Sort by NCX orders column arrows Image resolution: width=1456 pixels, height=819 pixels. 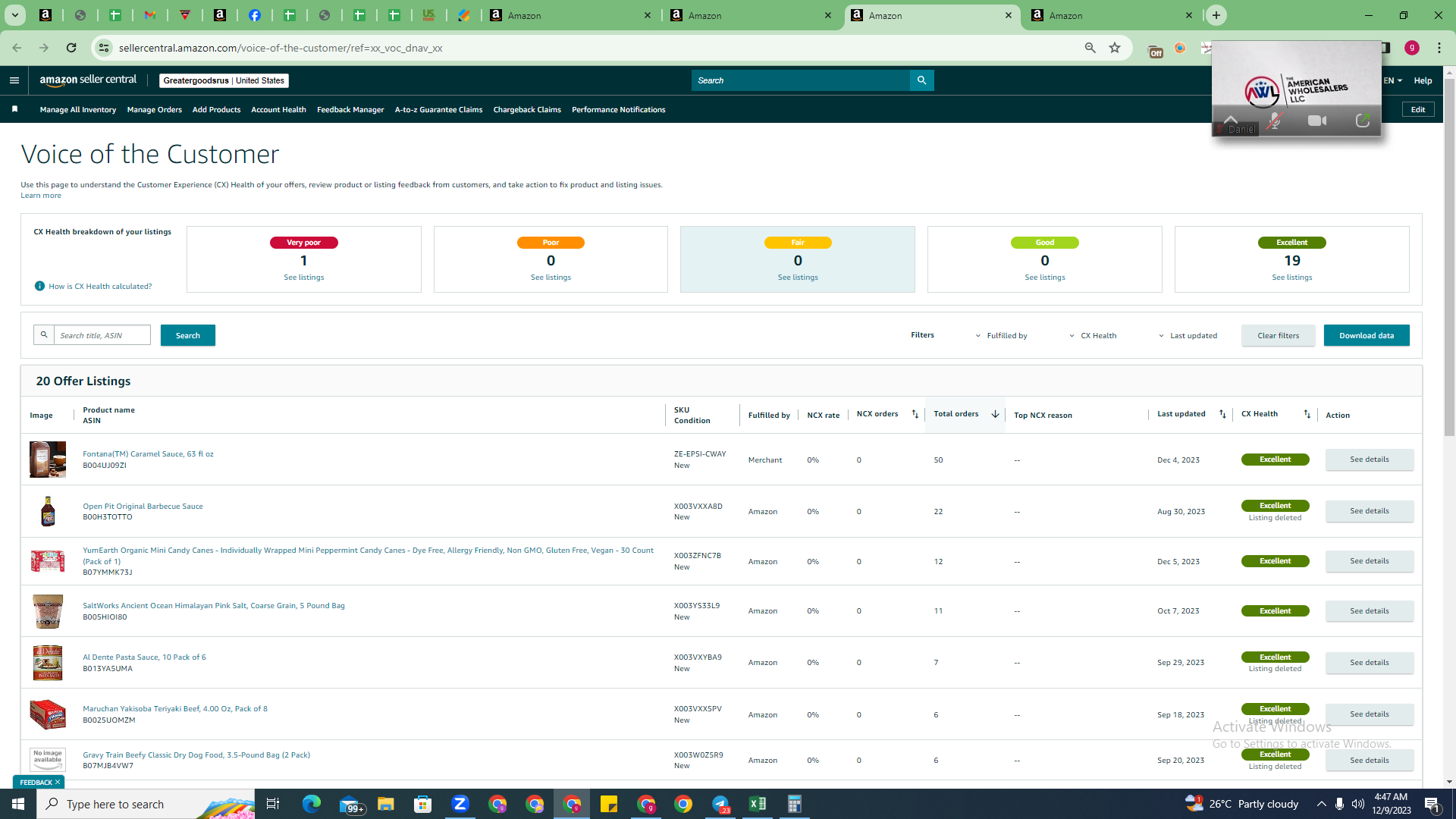click(915, 414)
